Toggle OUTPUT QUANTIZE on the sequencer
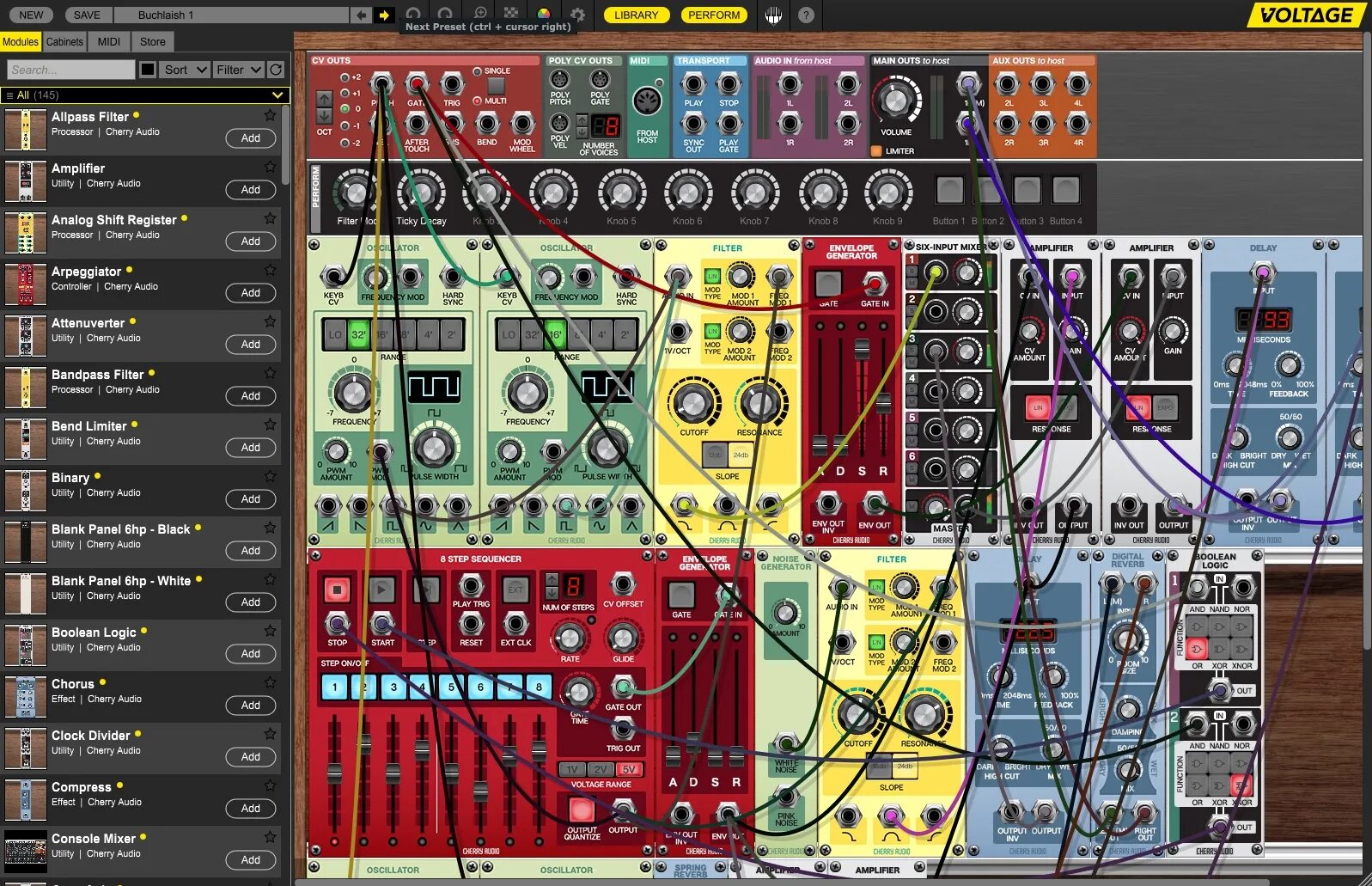 [582, 810]
